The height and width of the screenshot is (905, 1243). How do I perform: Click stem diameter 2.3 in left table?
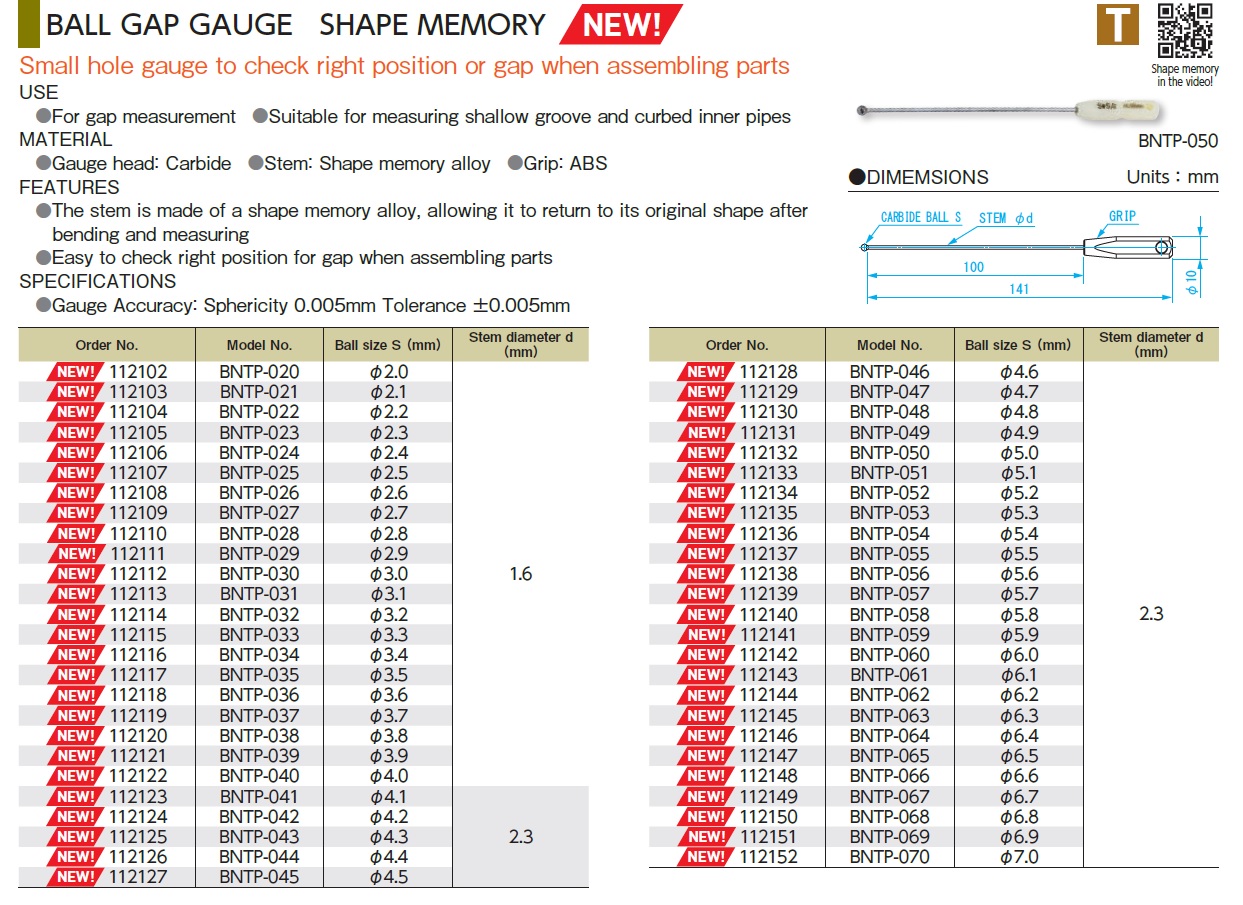[x=521, y=837]
